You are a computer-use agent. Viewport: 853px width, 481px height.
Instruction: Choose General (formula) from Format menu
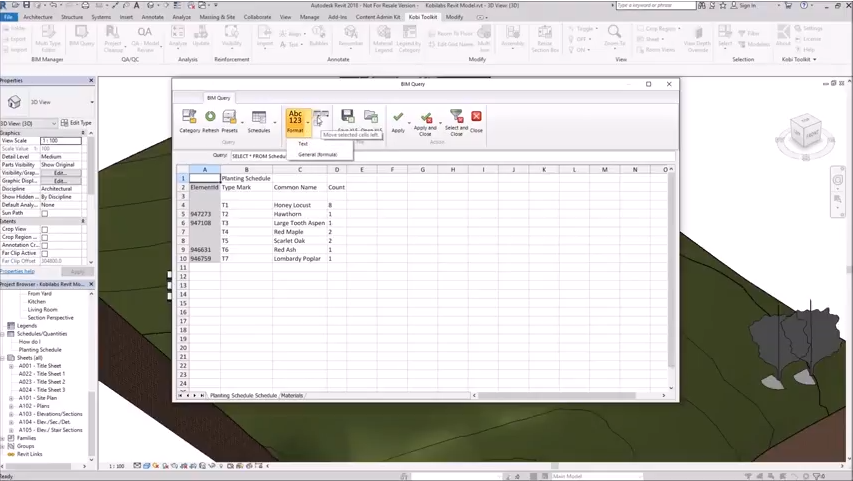pyautogui.click(x=318, y=154)
